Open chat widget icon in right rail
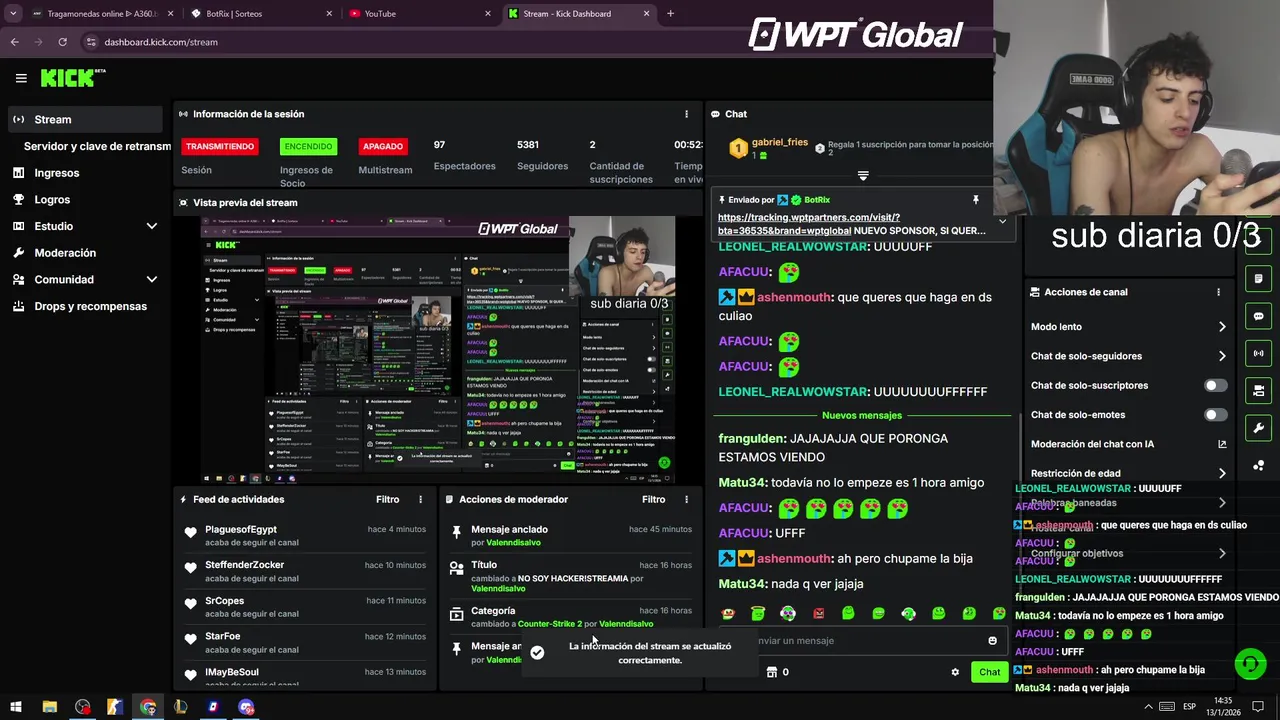This screenshot has width=1280, height=720. 1259,316
